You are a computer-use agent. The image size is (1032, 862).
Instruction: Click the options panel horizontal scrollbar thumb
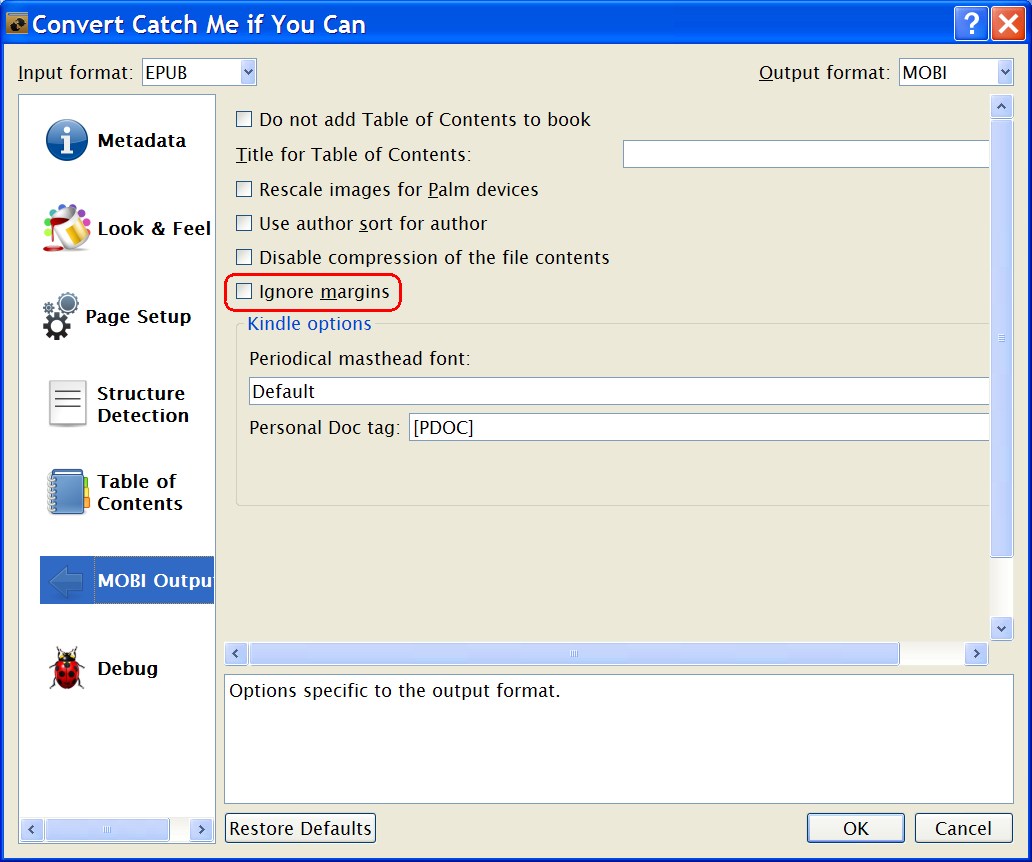tap(574, 653)
